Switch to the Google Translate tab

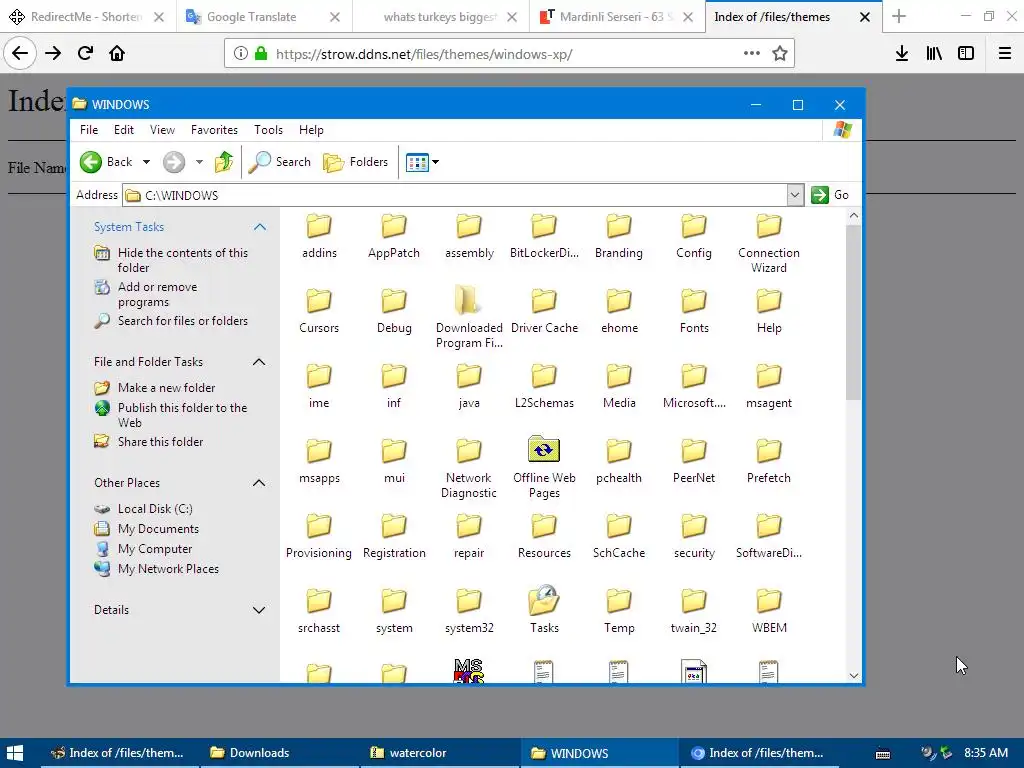click(264, 17)
